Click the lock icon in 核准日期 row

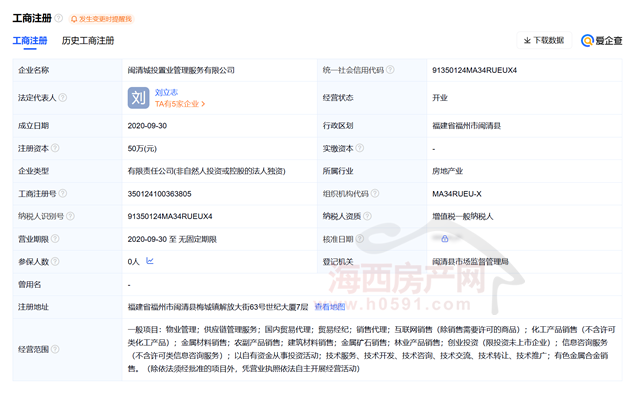(445, 239)
